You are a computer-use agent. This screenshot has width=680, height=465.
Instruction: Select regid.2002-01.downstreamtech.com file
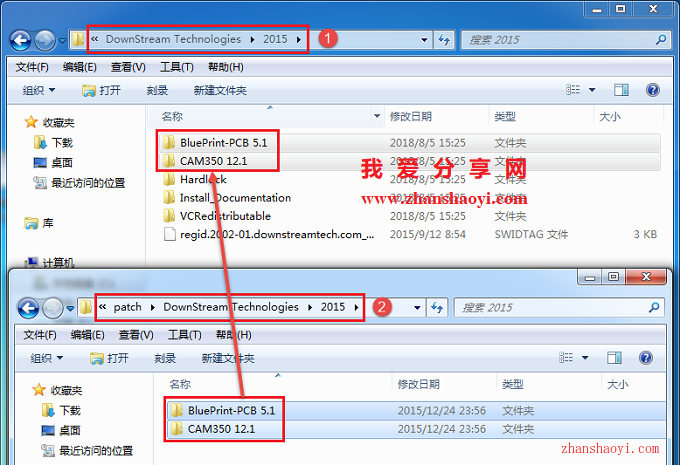tap(277, 234)
